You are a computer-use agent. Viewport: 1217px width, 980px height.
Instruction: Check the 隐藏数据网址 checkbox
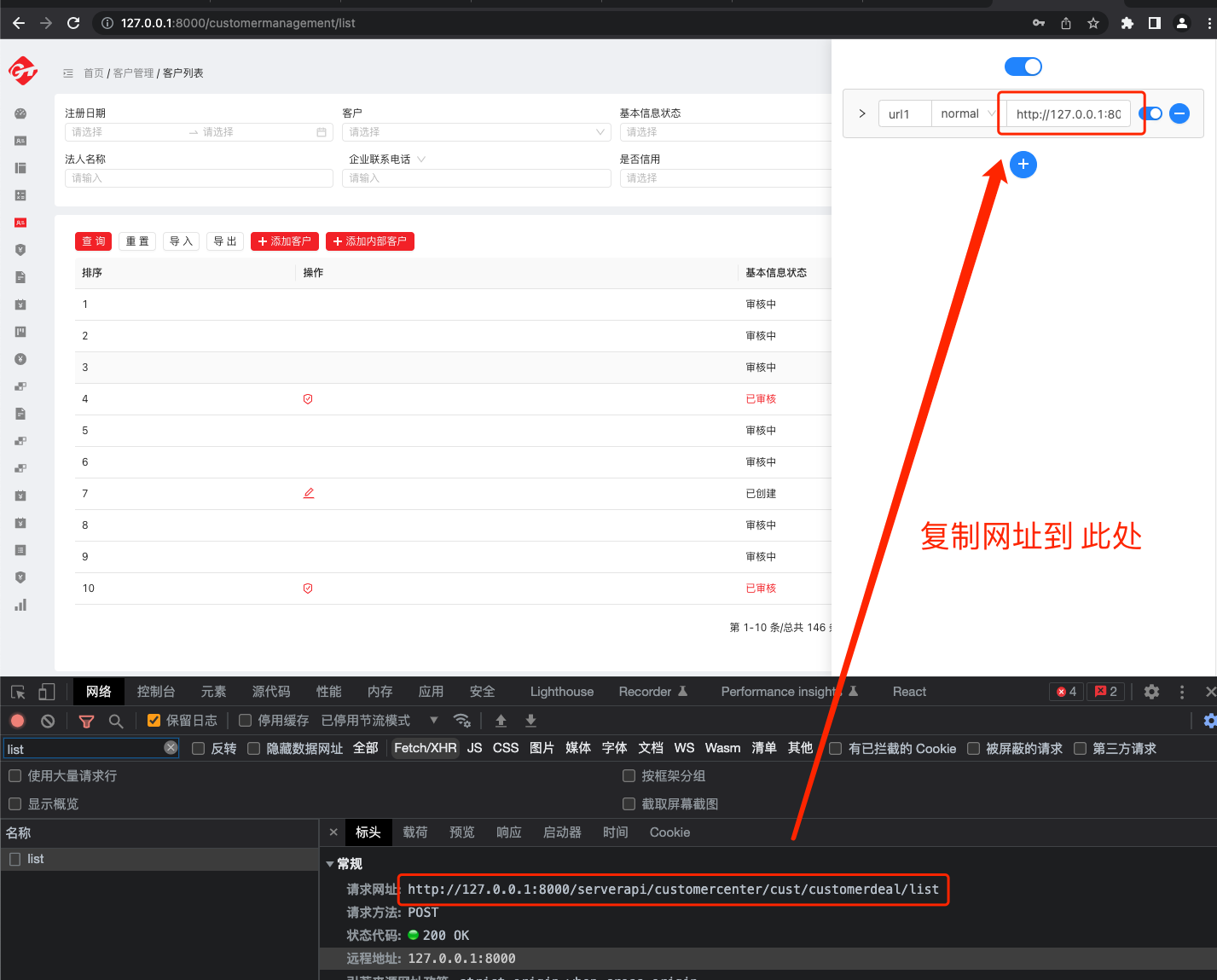(x=253, y=749)
